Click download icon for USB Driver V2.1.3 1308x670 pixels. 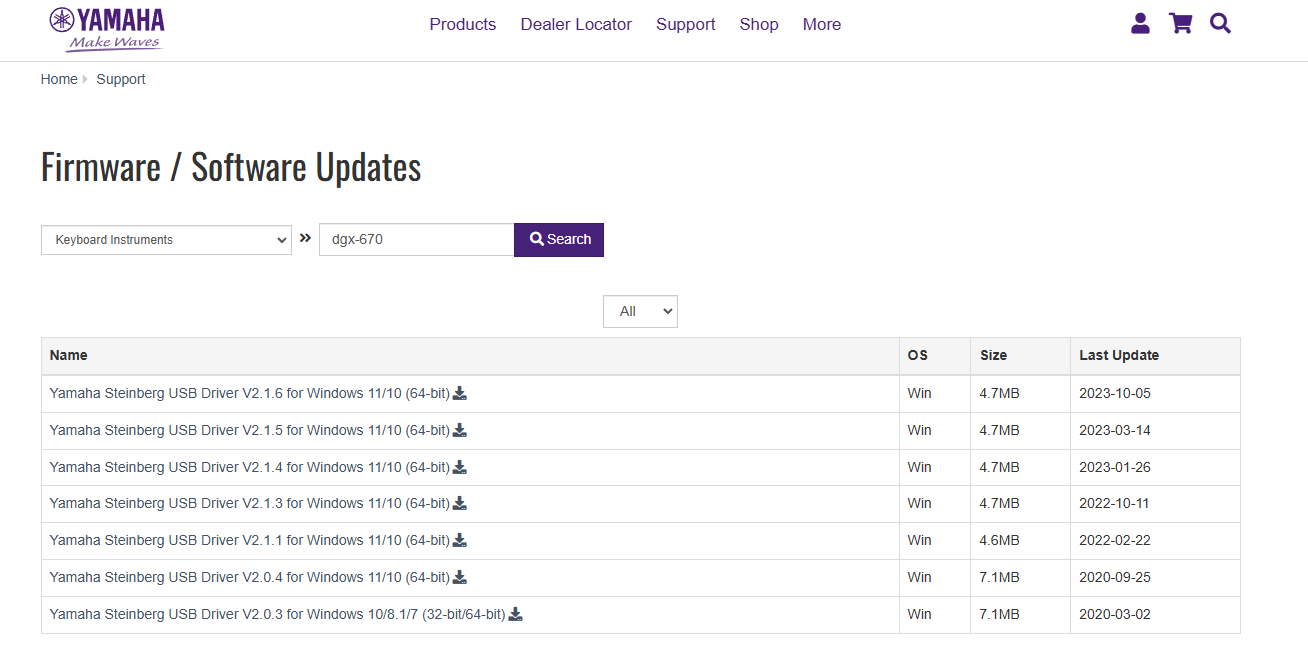(x=460, y=503)
